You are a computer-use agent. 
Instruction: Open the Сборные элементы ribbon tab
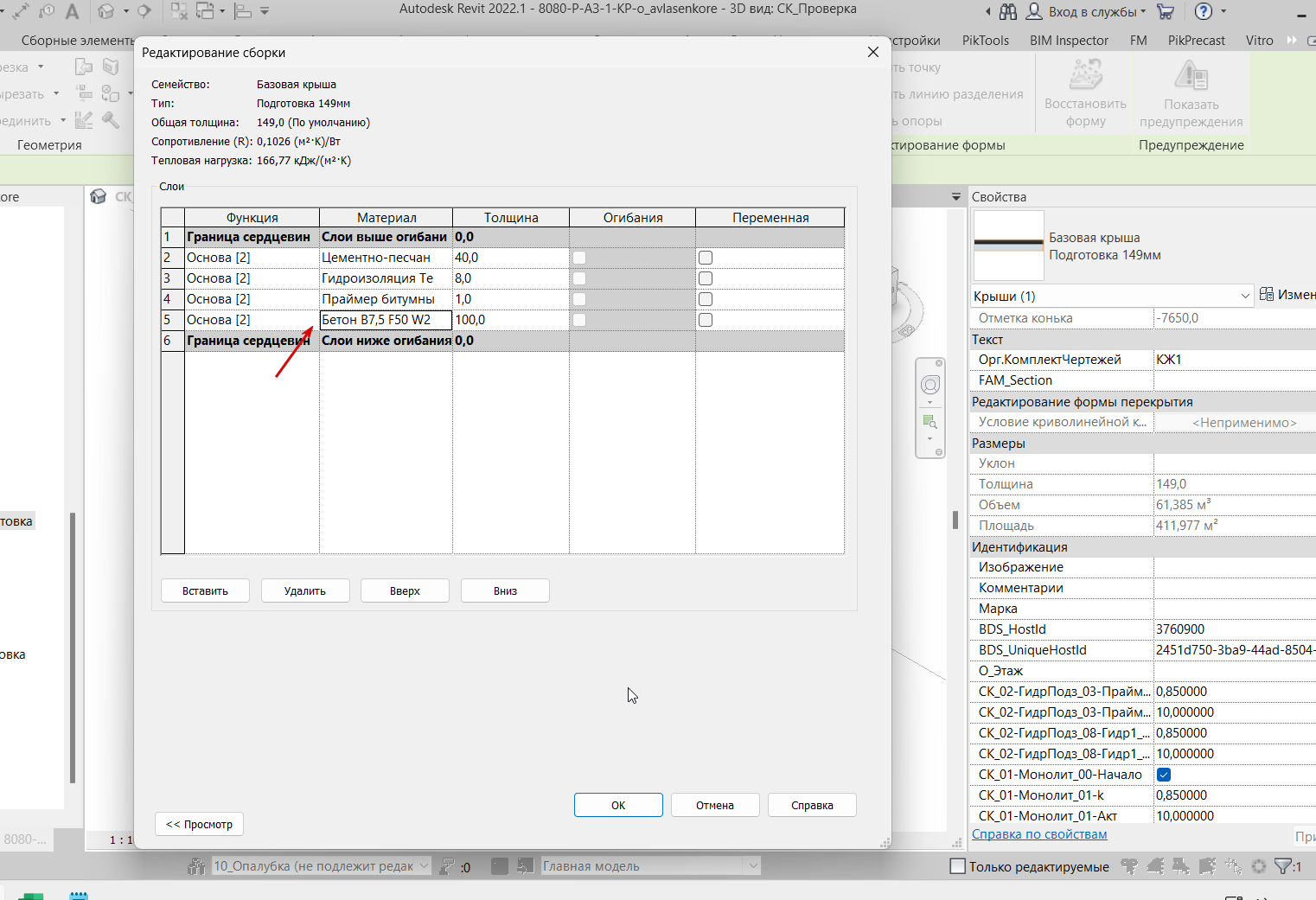tap(76, 41)
